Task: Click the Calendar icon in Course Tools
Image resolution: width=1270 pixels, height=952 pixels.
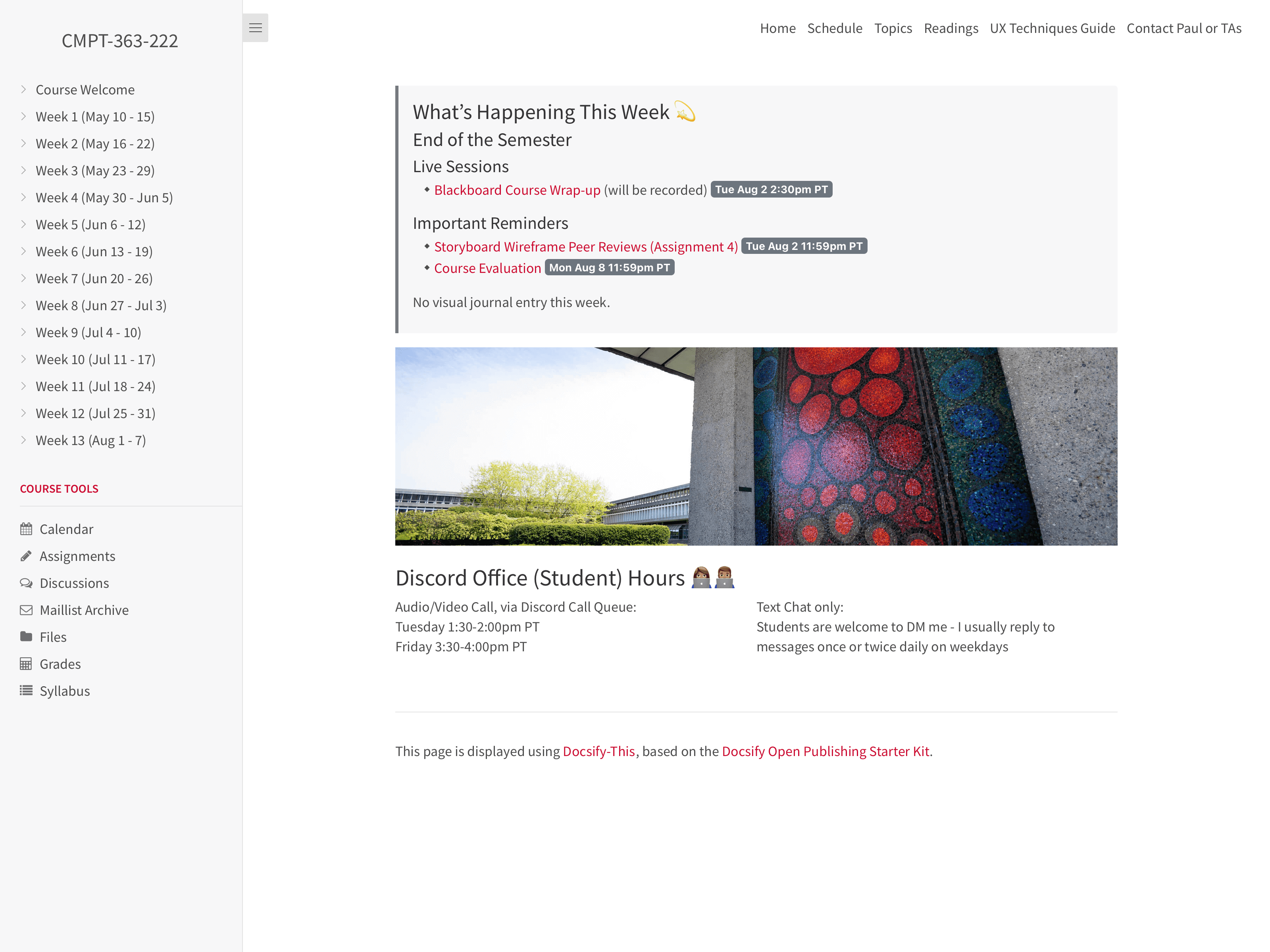Action: click(26, 529)
